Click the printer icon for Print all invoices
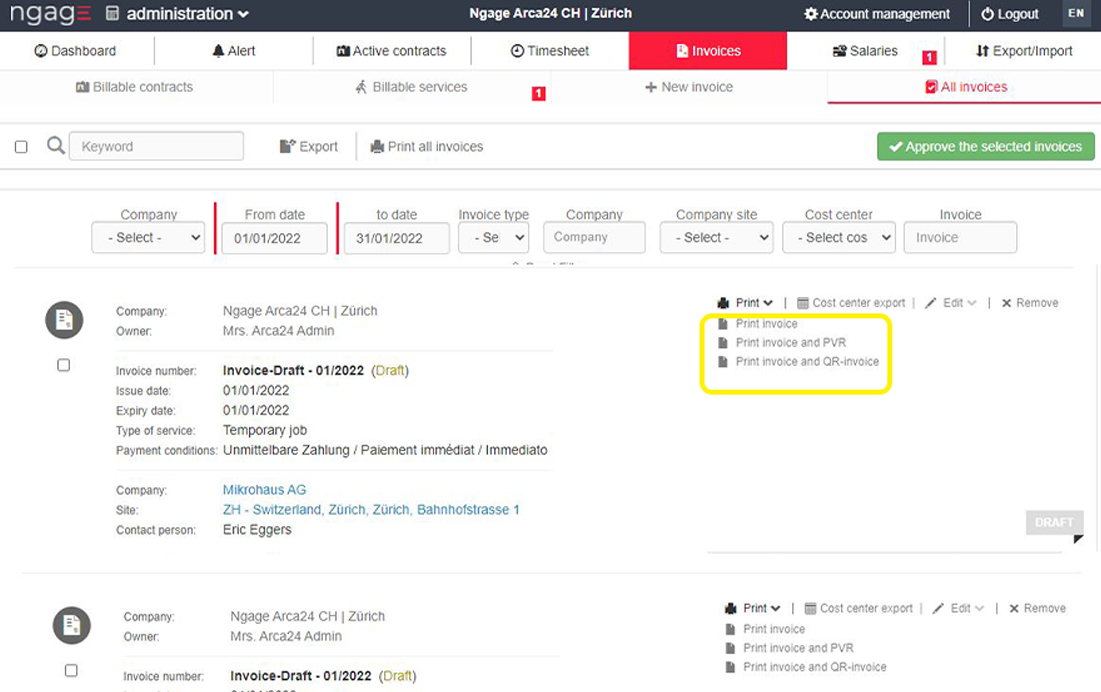 (x=377, y=147)
